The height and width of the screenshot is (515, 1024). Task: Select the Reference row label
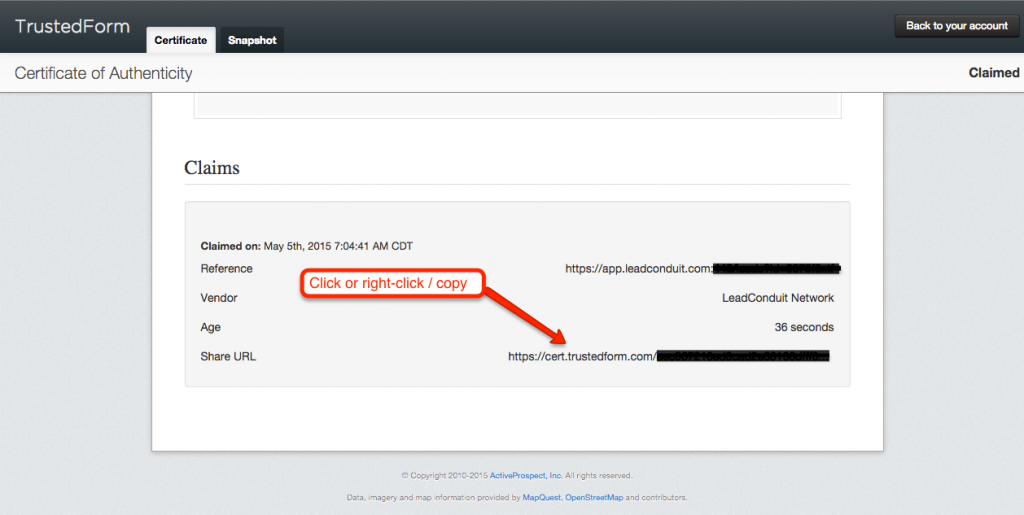coord(226,268)
